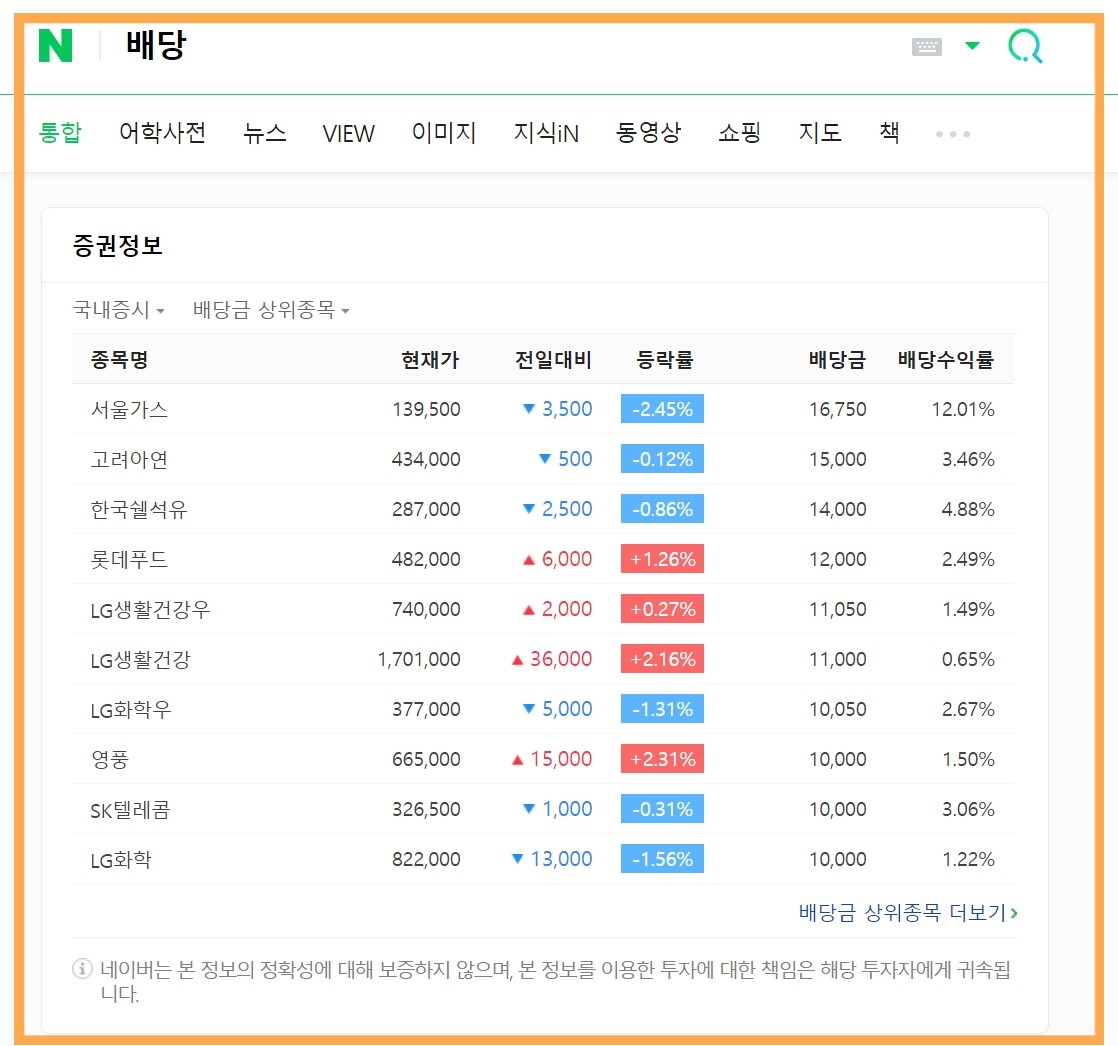Screen dimensions: 1118x1046
Task: Open the on-screen keyboard icon
Action: pyautogui.click(x=927, y=47)
